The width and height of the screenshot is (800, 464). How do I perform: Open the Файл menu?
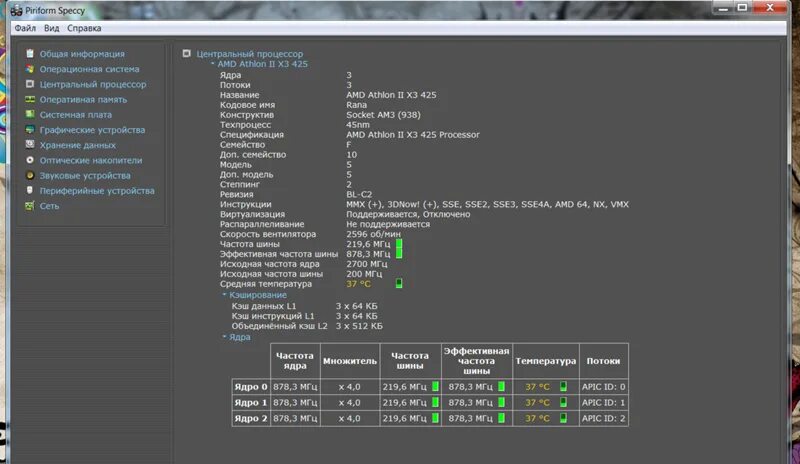[x=25, y=28]
